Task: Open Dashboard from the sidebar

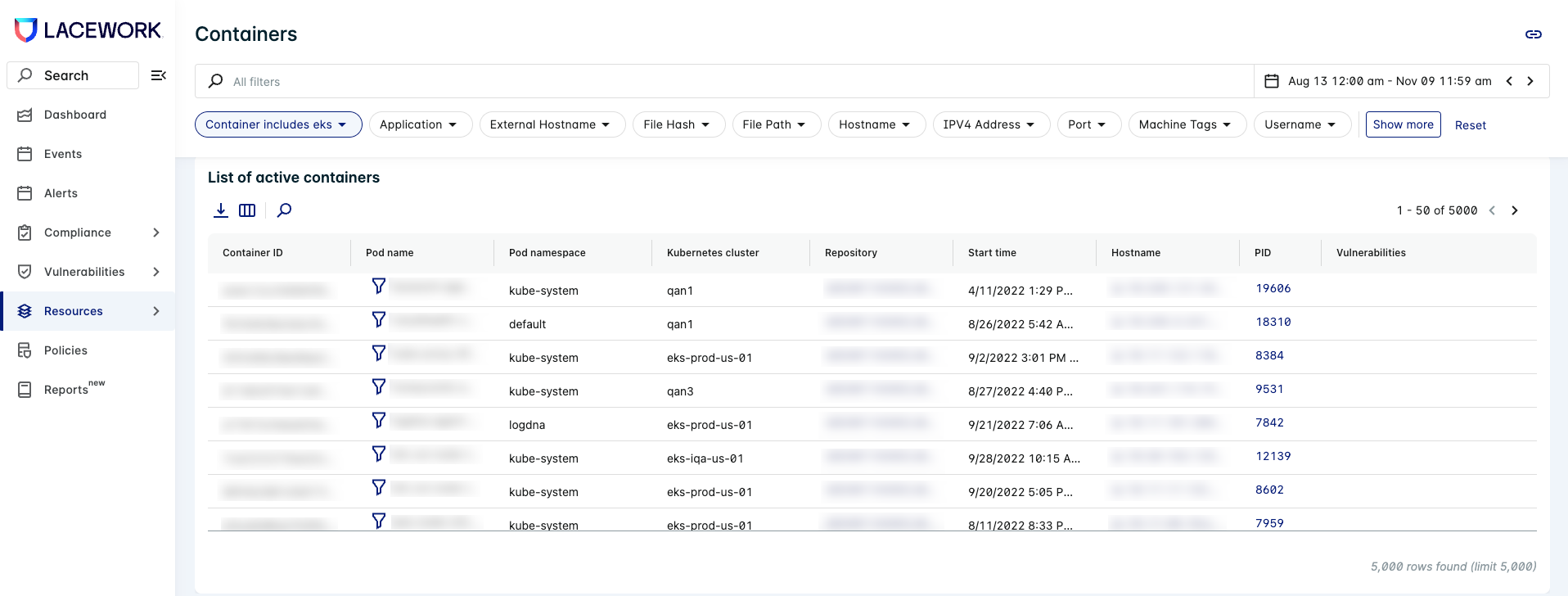Action: (x=74, y=115)
